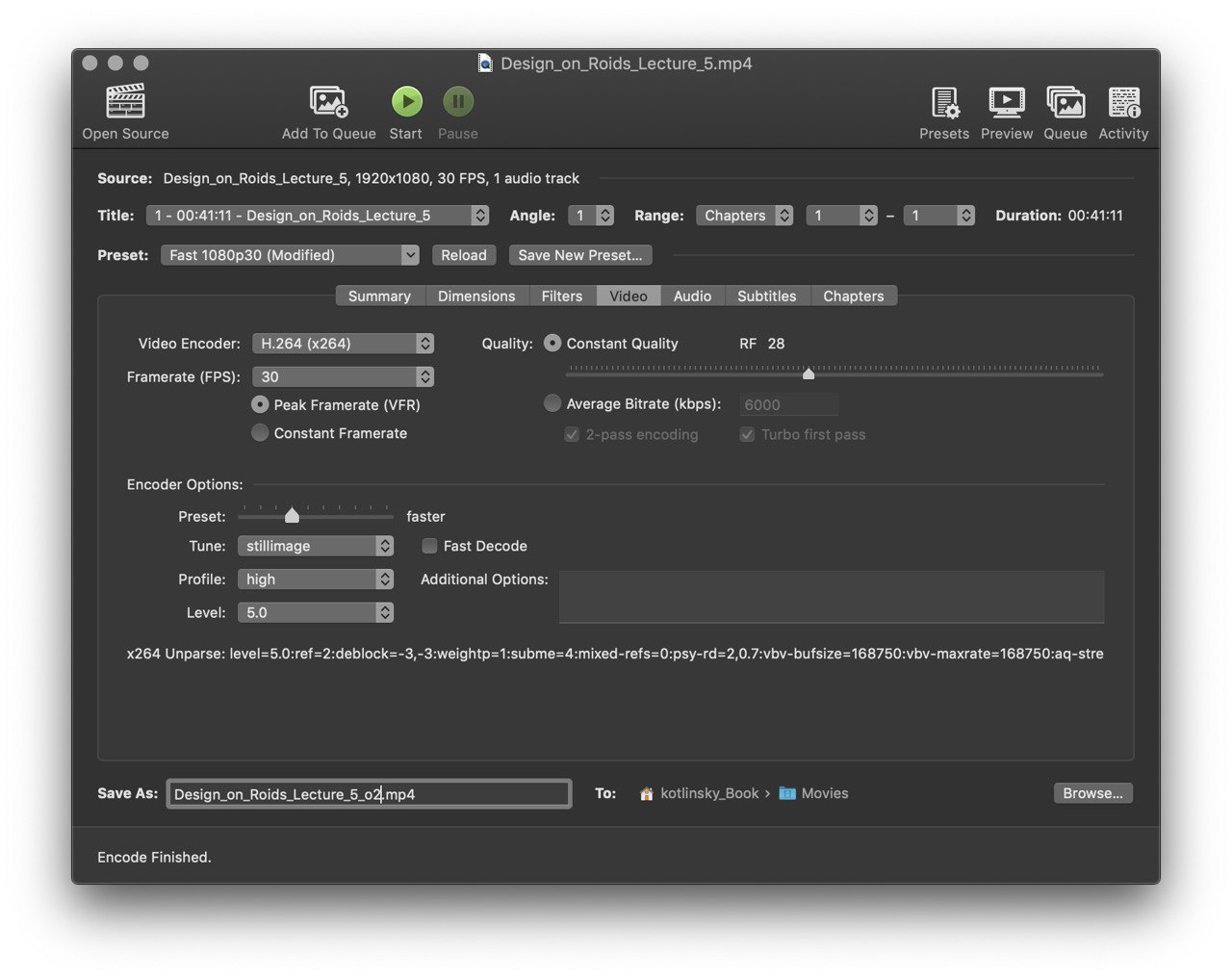Click Save New Preset... button
This screenshot has width=1232, height=979.
click(x=580, y=255)
